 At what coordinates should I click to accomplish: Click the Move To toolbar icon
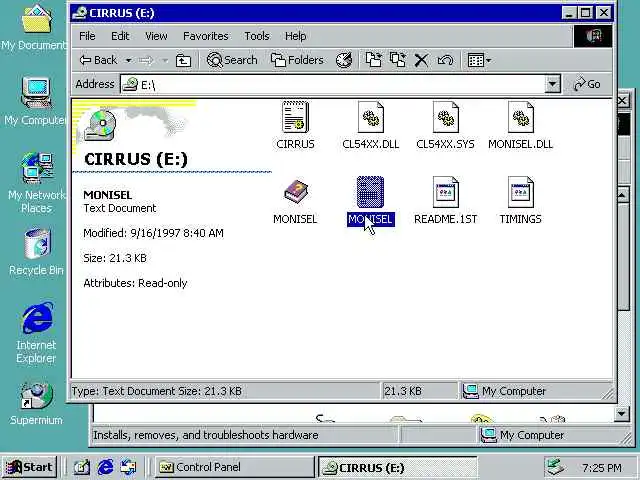coord(373,60)
